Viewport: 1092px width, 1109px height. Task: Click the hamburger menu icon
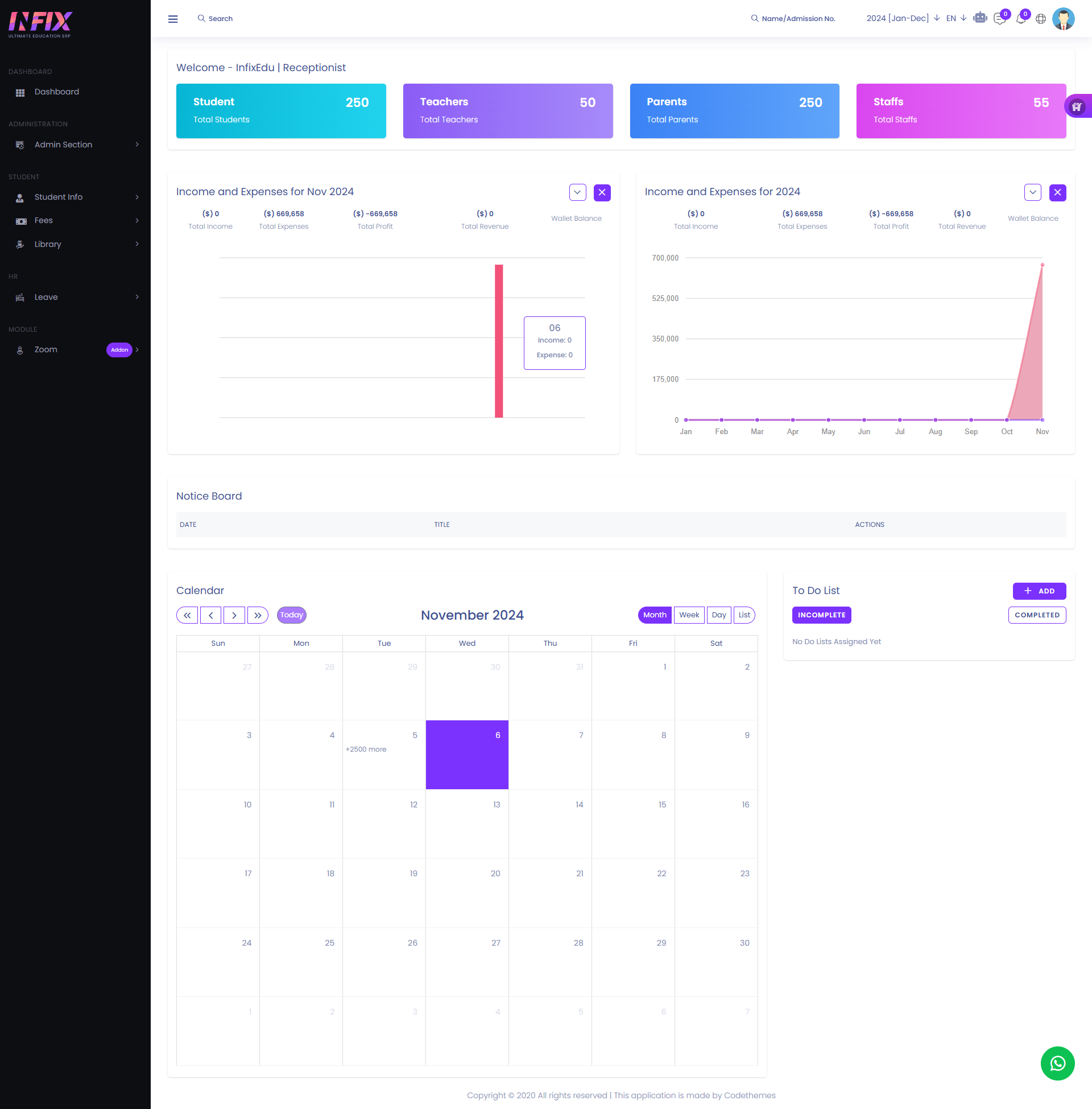pos(173,19)
